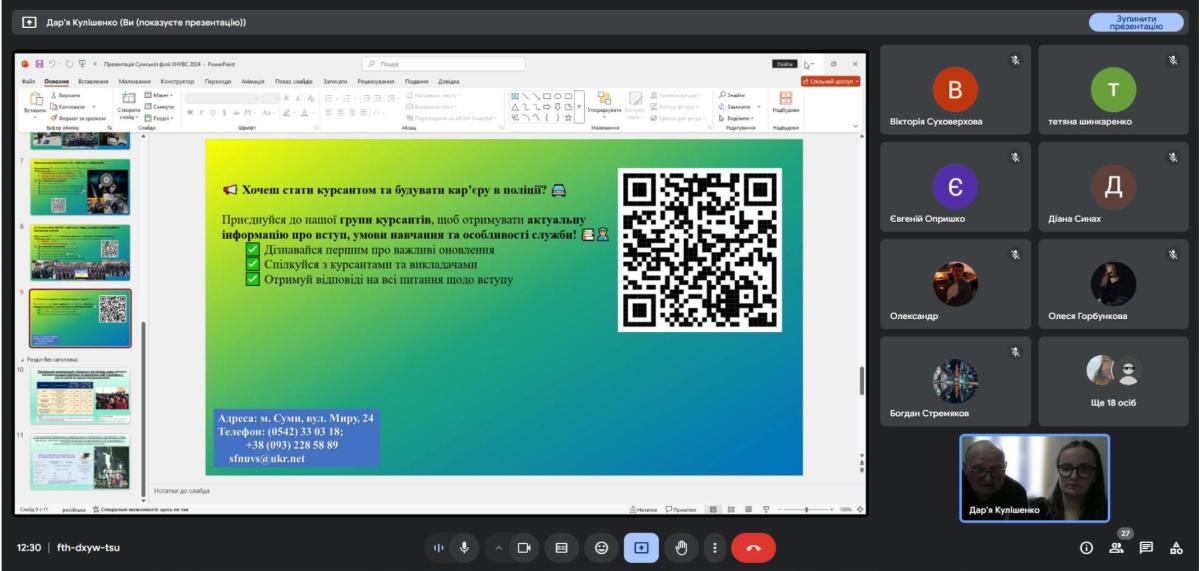Switch to the 'Анімація' ribbon tab
Viewport: 1200px width, 571px height.
click(253, 81)
